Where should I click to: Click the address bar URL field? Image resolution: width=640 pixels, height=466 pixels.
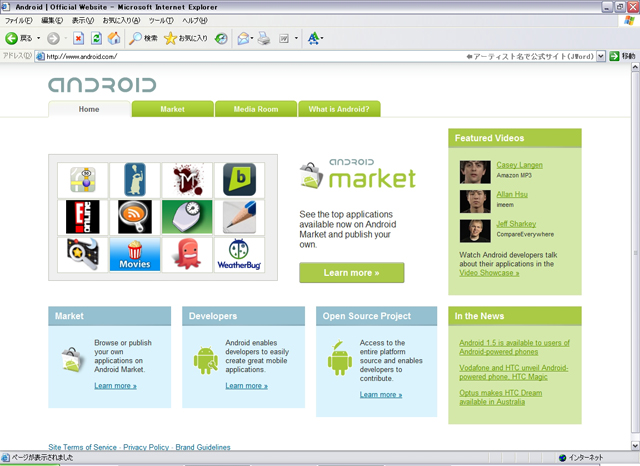point(315,56)
